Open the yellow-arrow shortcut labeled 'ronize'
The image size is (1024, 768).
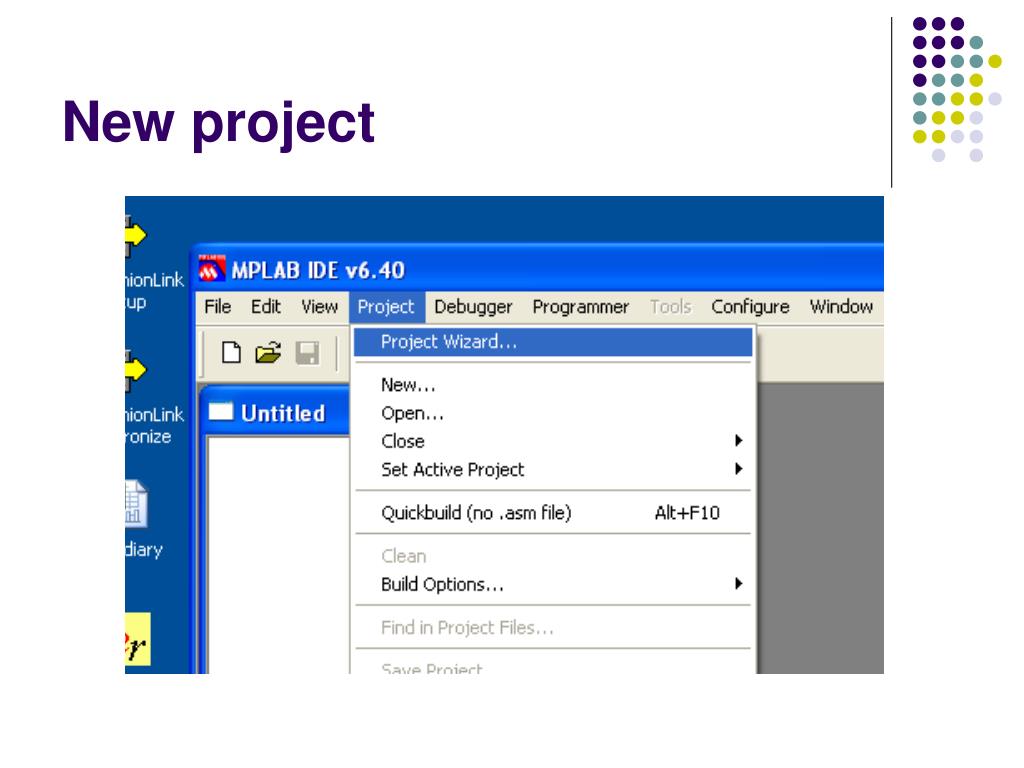click(135, 370)
